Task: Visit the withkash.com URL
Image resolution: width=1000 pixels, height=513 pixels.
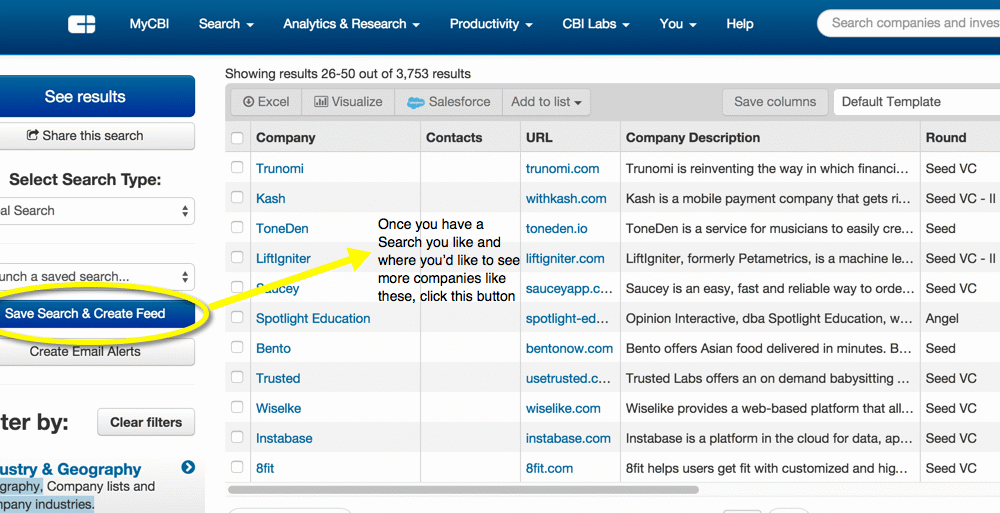Action: coord(566,198)
